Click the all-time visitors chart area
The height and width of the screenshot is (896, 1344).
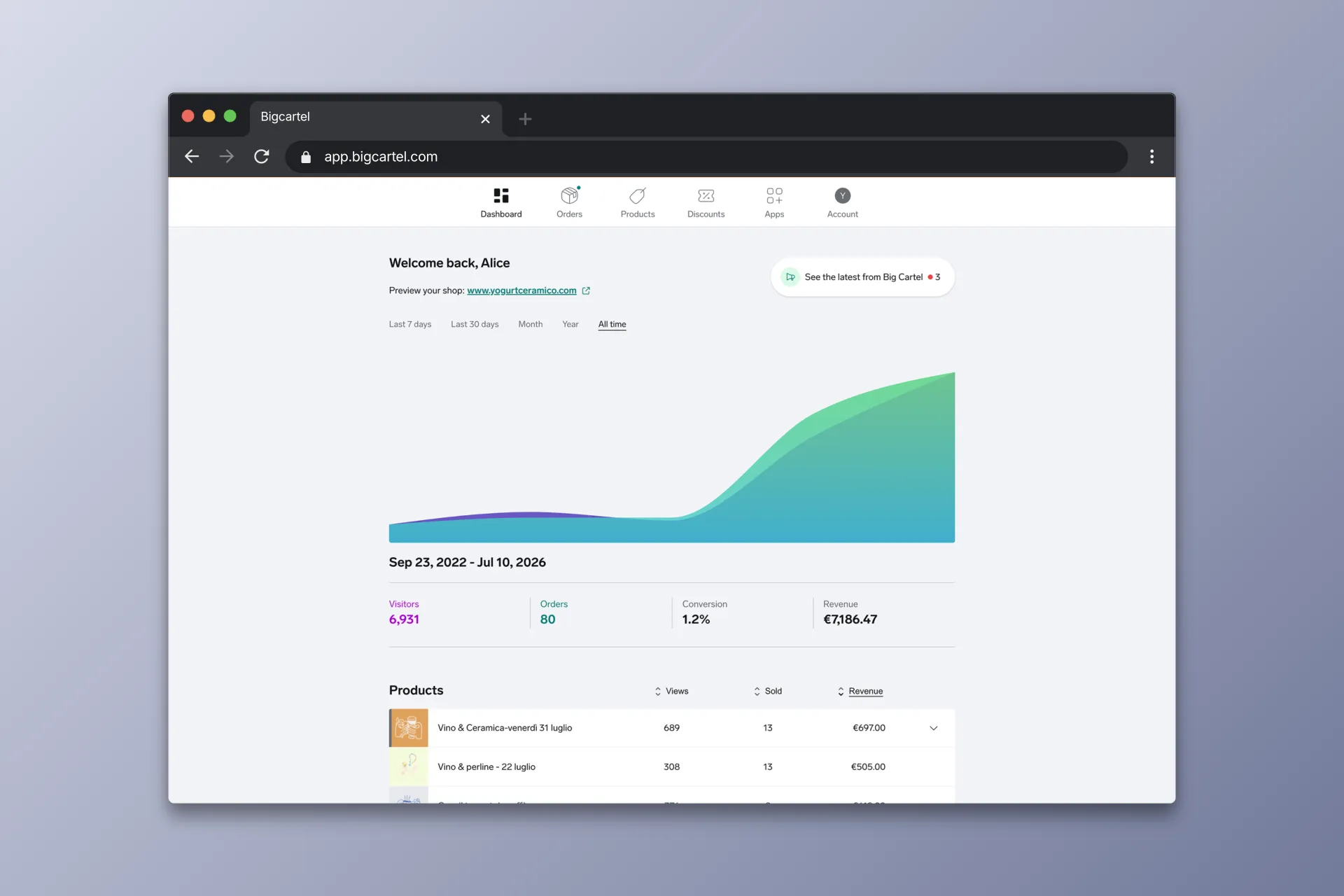(672, 457)
